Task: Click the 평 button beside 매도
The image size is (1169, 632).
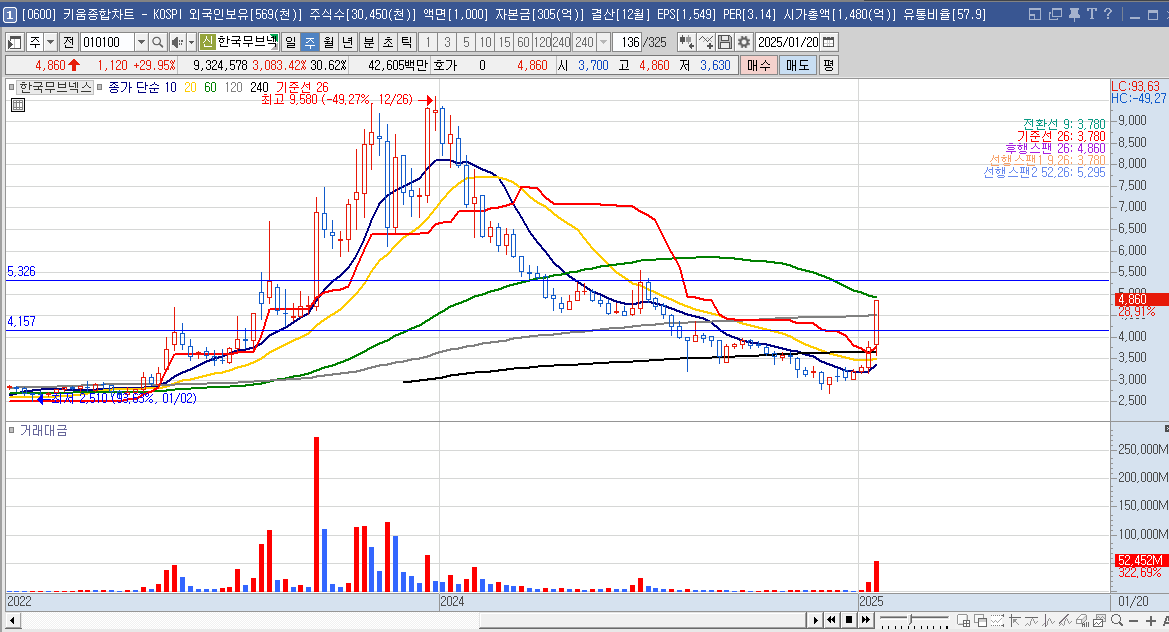Action: [x=828, y=66]
